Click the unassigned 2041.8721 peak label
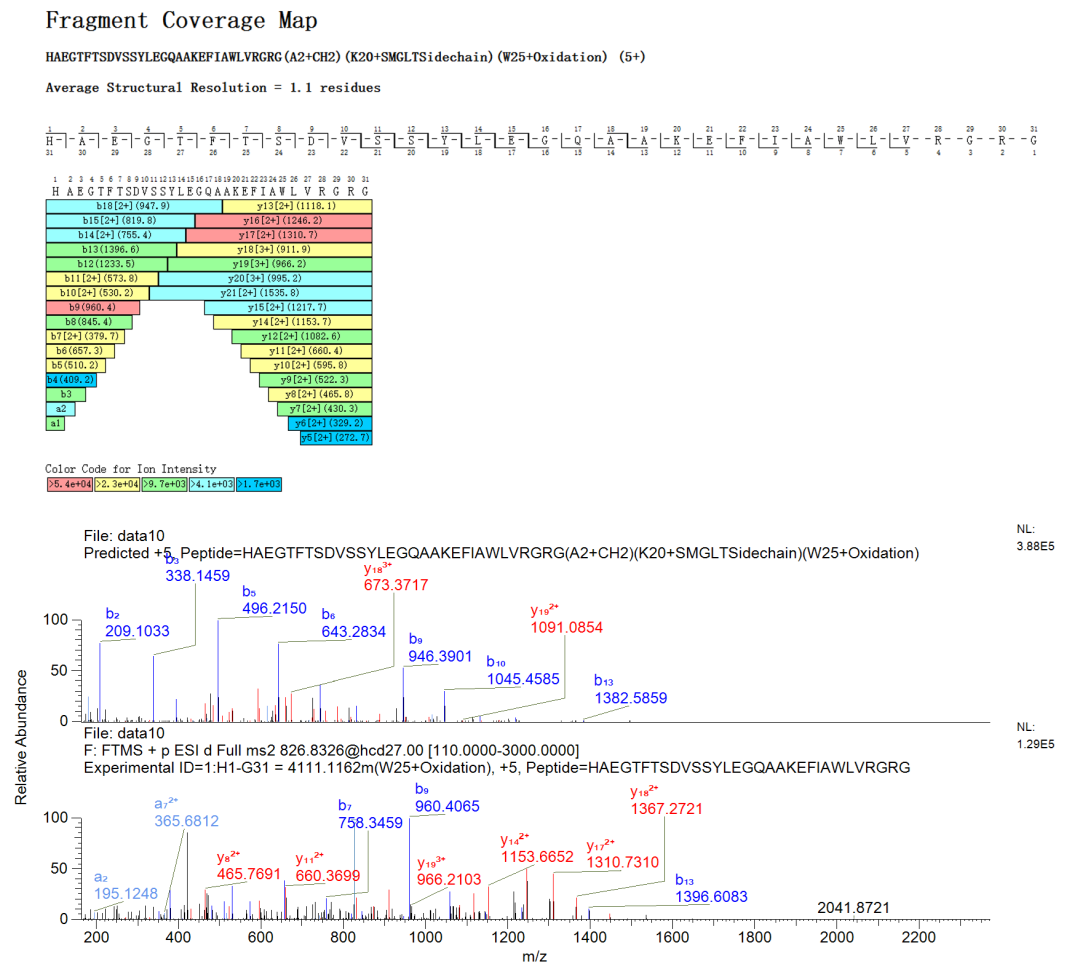 pos(853,907)
